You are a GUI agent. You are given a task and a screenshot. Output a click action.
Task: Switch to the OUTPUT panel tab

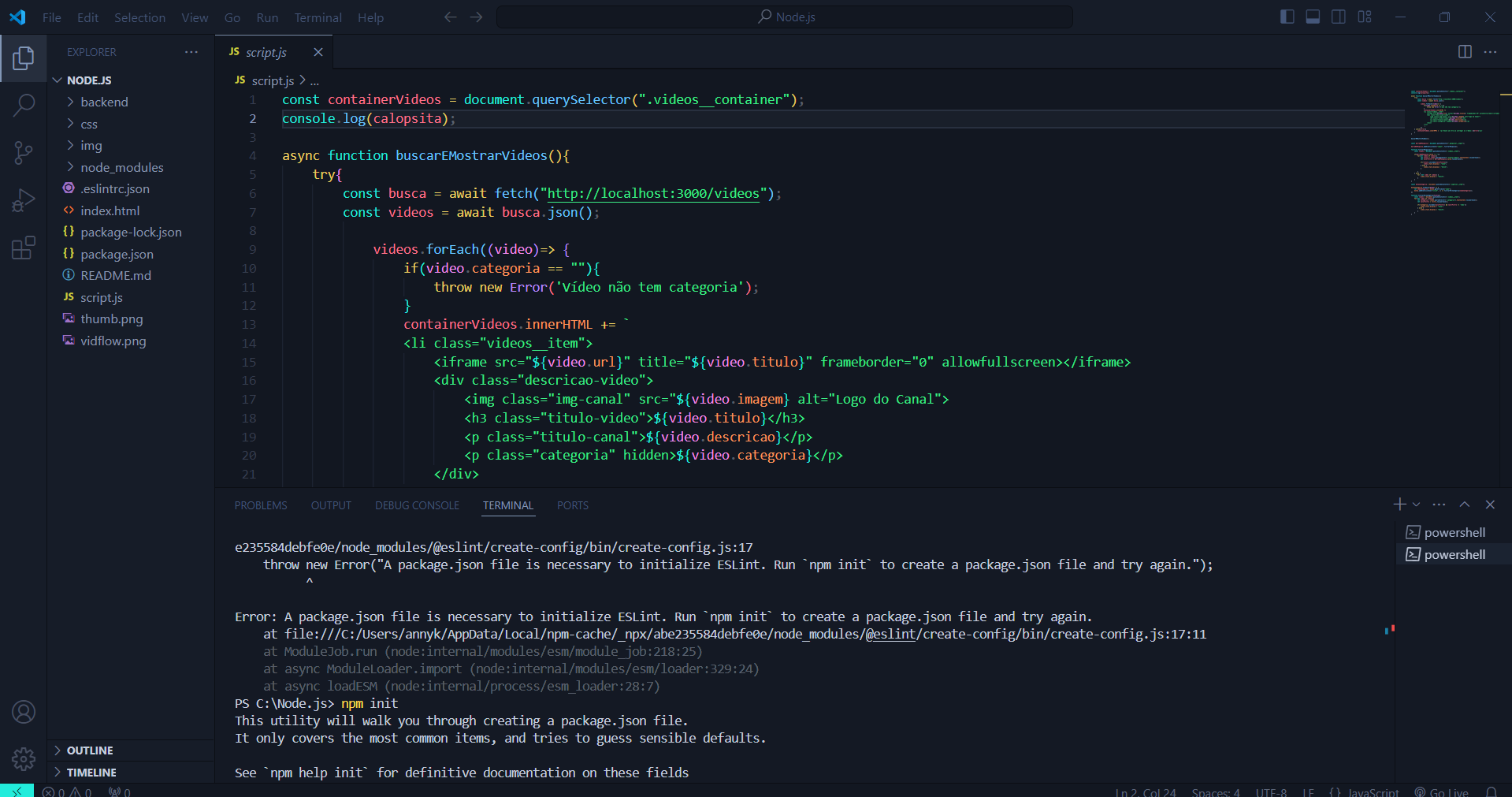[331, 505]
